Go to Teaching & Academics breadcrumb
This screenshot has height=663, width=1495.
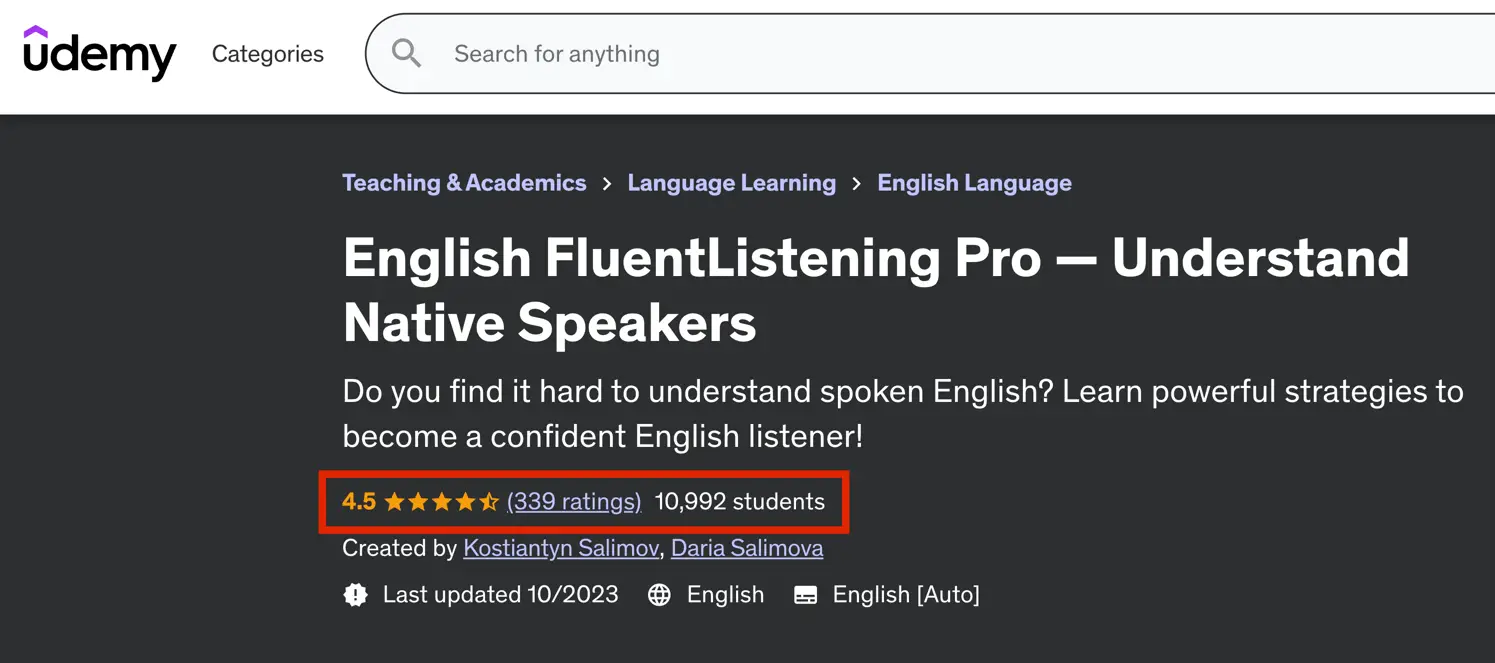point(464,183)
